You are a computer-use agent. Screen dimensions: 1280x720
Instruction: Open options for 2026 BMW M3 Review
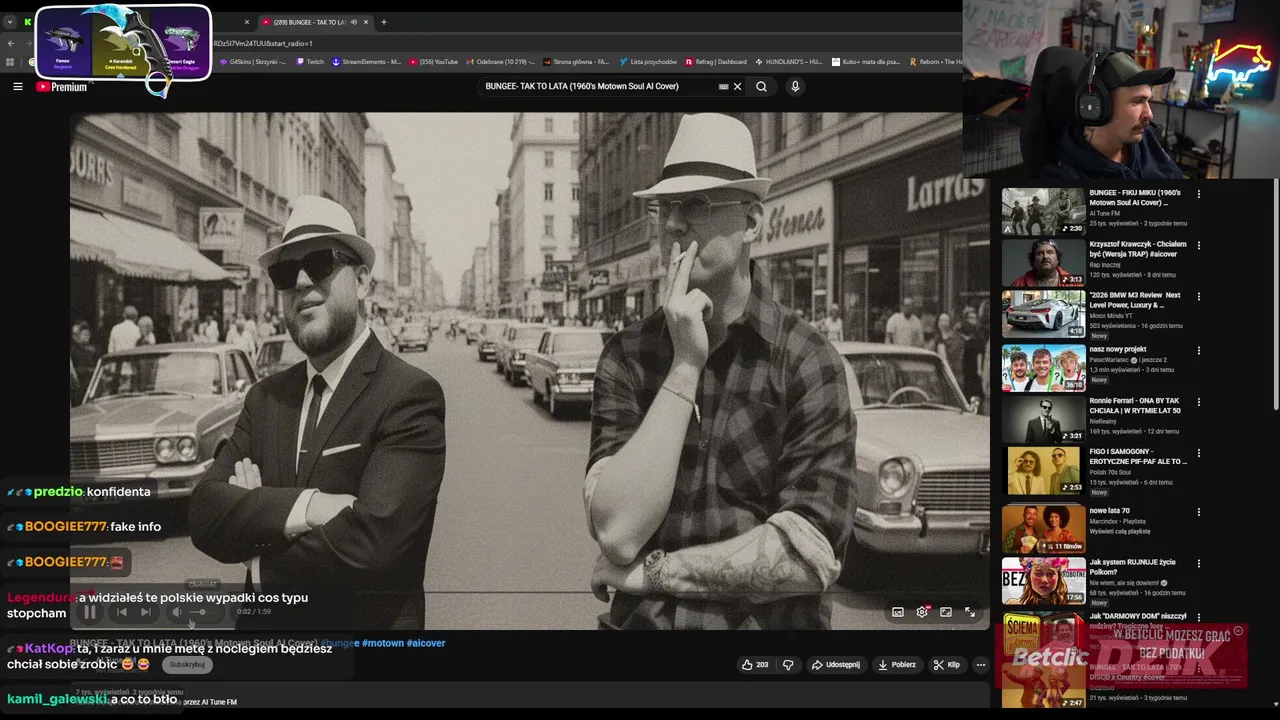tap(1199, 296)
